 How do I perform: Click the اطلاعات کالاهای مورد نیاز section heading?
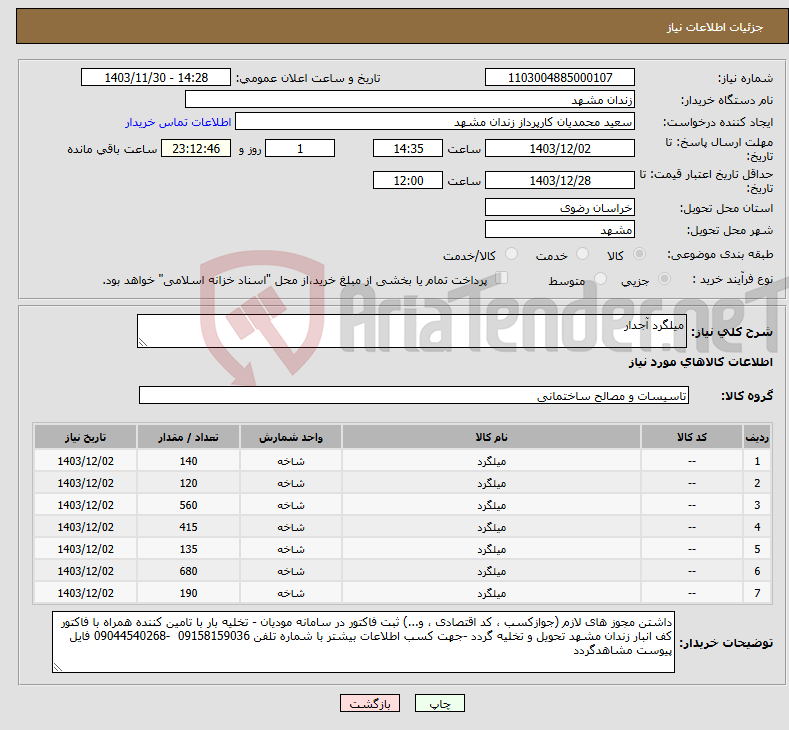coord(700,362)
